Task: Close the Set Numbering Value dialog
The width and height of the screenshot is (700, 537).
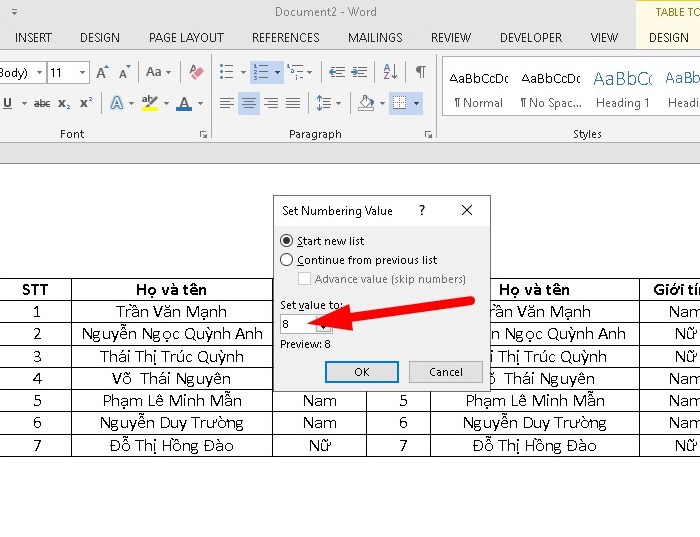Action: (x=467, y=210)
